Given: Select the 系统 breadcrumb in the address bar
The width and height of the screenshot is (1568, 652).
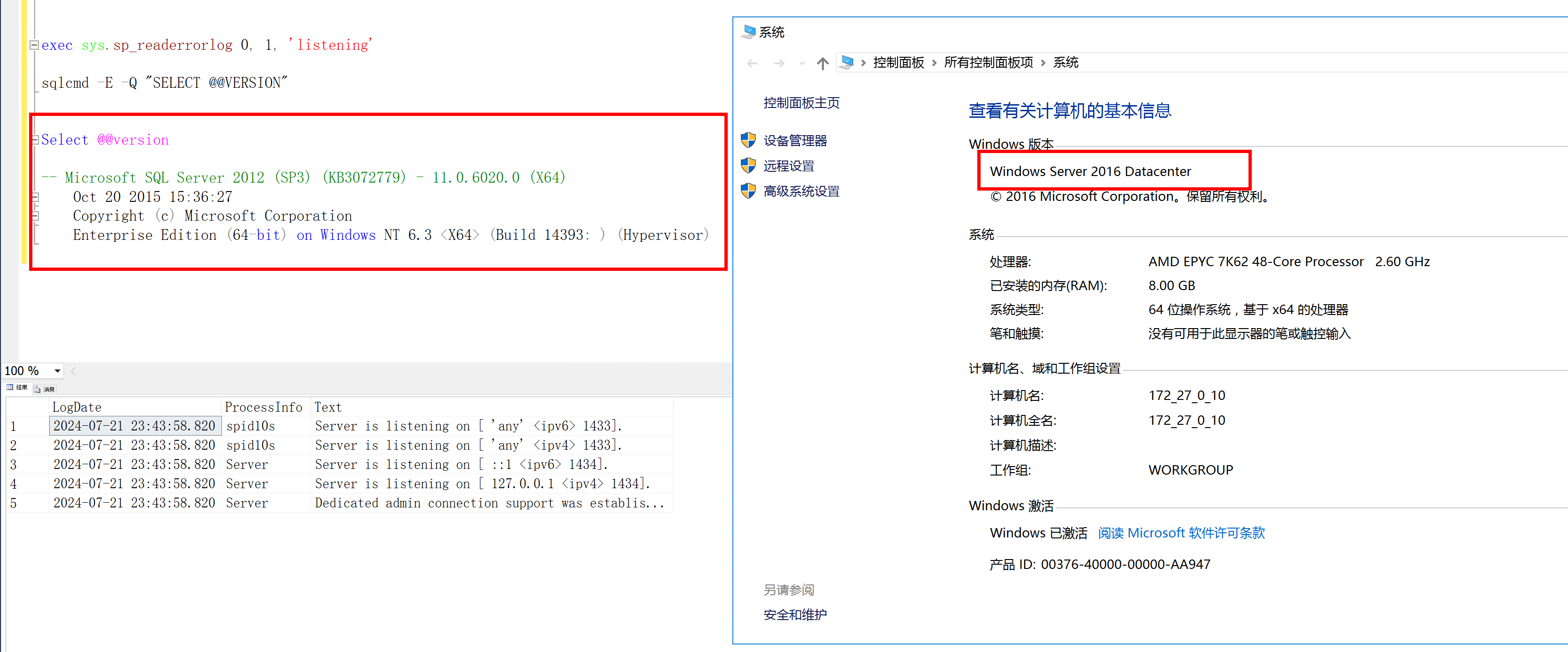Looking at the screenshot, I should tap(1065, 63).
